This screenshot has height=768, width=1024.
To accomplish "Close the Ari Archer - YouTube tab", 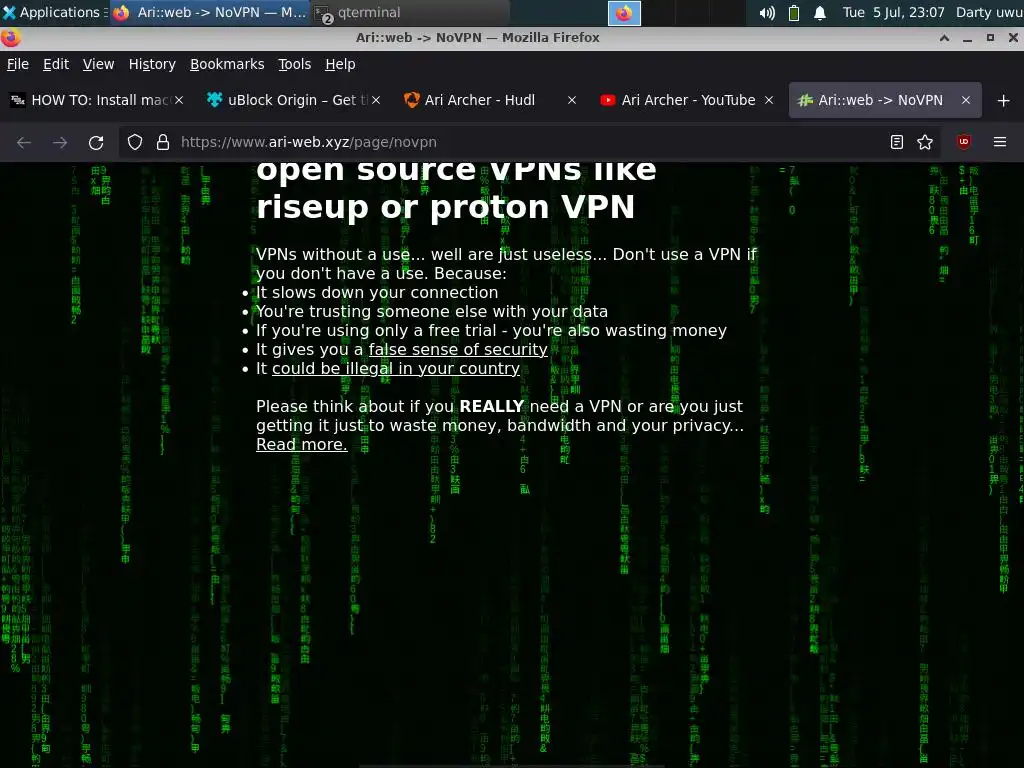I will click(x=769, y=100).
